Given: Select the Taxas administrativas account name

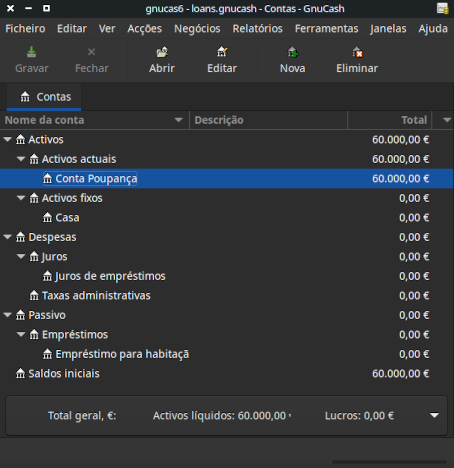Looking at the screenshot, I should click(x=96, y=296).
